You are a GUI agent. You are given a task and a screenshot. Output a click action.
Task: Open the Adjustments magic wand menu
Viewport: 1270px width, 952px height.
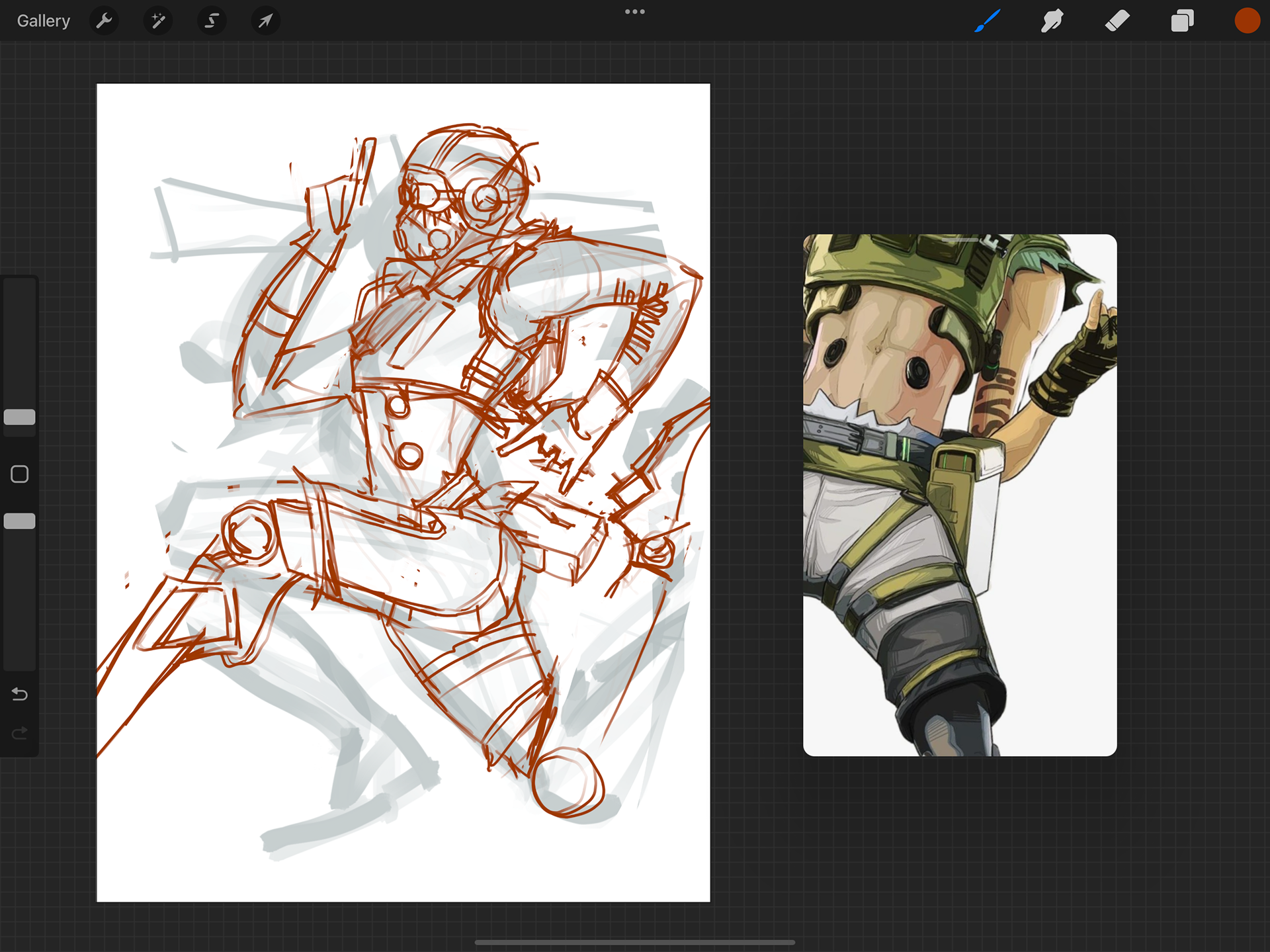(158, 21)
